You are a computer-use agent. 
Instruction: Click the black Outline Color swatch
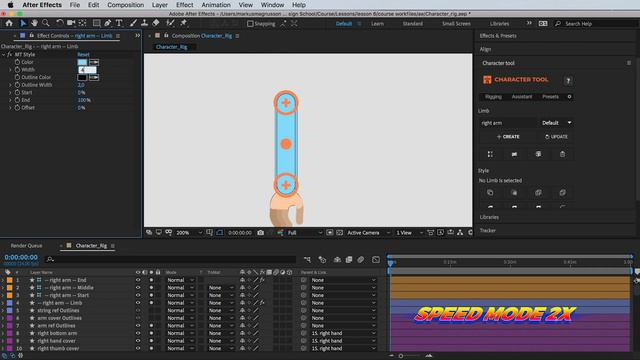pyautogui.click(x=82, y=77)
